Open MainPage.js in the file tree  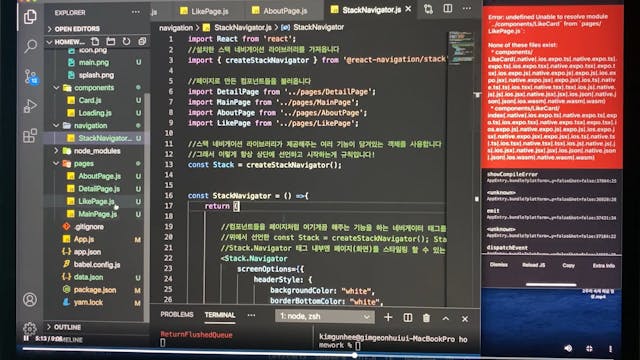point(98,214)
